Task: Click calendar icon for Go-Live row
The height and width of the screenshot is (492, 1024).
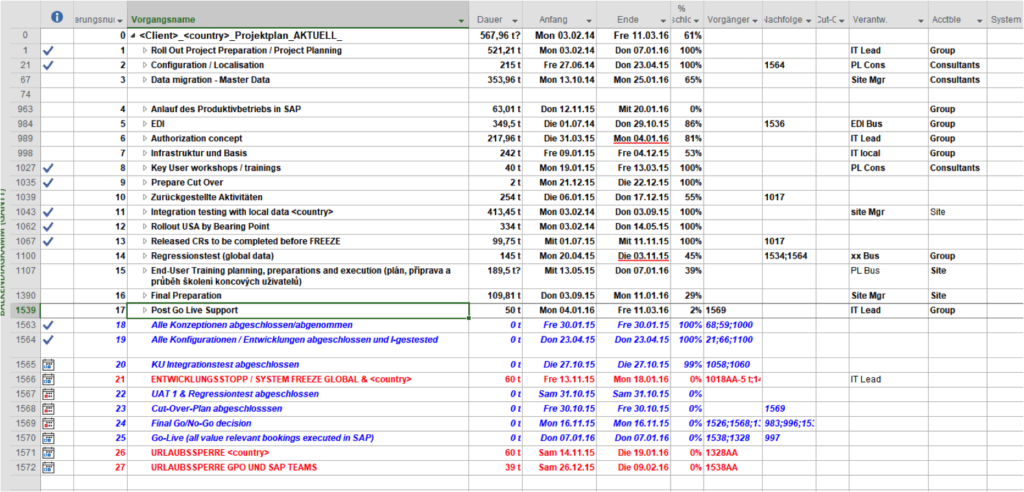Action: 47,438
